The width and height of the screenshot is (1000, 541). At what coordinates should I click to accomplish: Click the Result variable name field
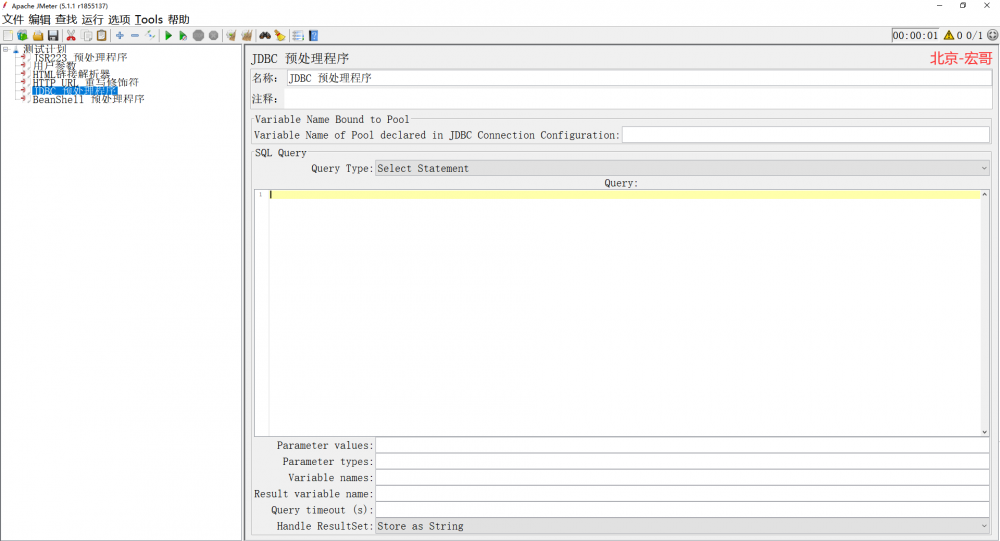pyautogui.click(x=682, y=494)
